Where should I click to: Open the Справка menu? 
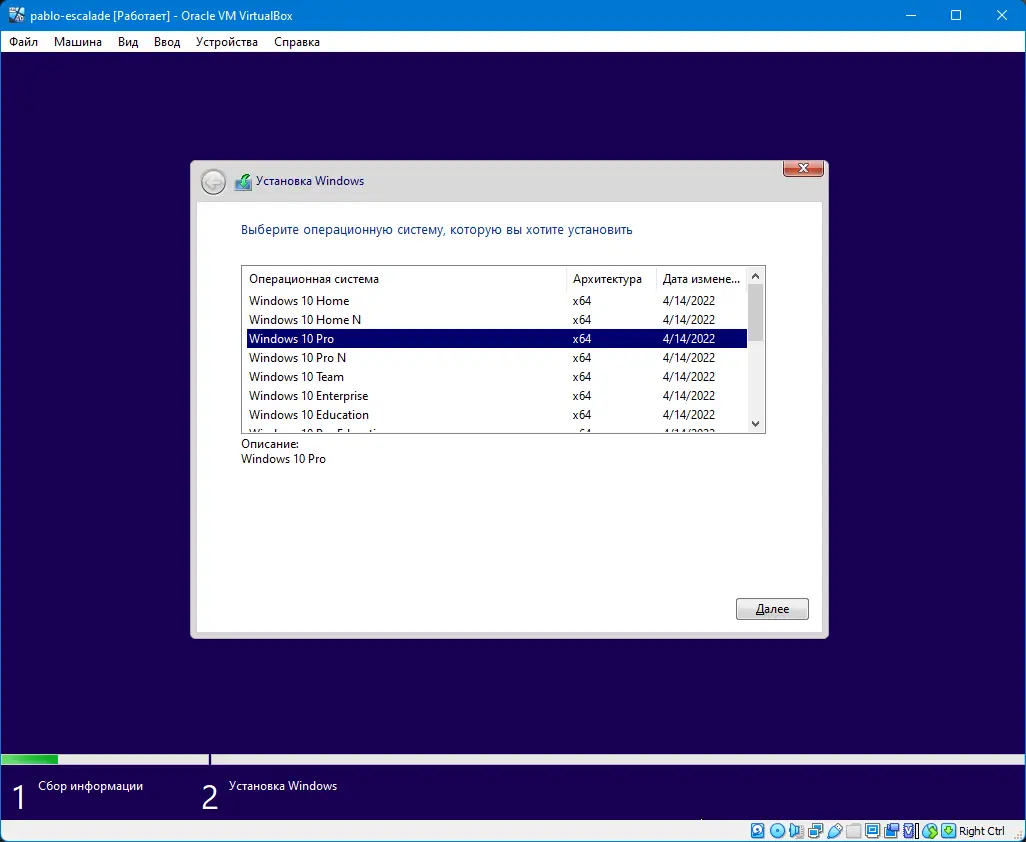point(297,42)
